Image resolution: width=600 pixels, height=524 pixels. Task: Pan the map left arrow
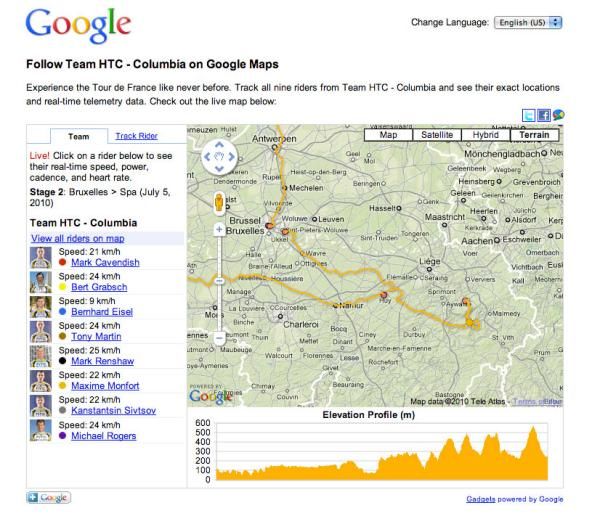[207, 157]
